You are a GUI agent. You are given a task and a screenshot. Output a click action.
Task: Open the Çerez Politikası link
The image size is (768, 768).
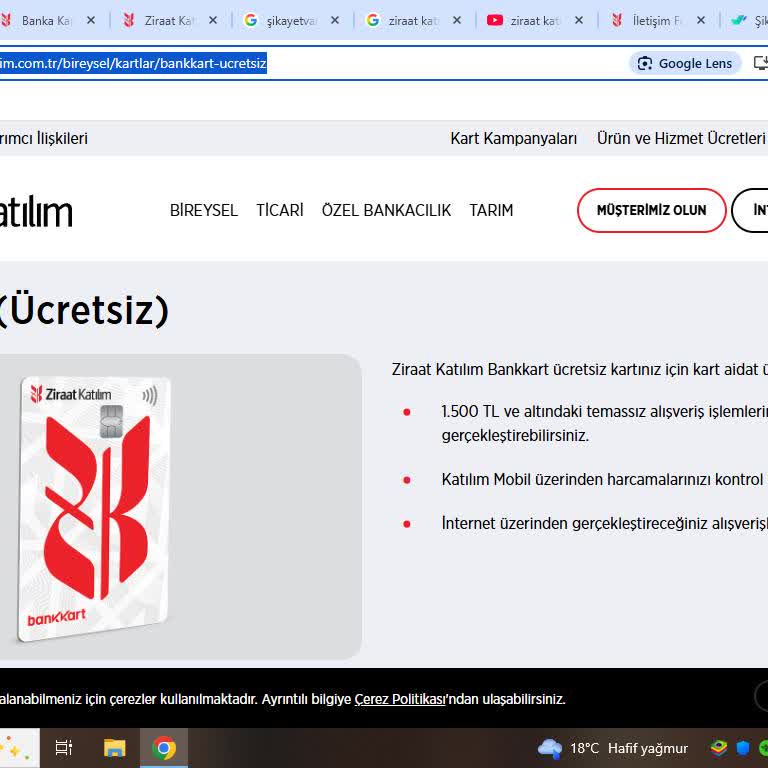tap(400, 699)
